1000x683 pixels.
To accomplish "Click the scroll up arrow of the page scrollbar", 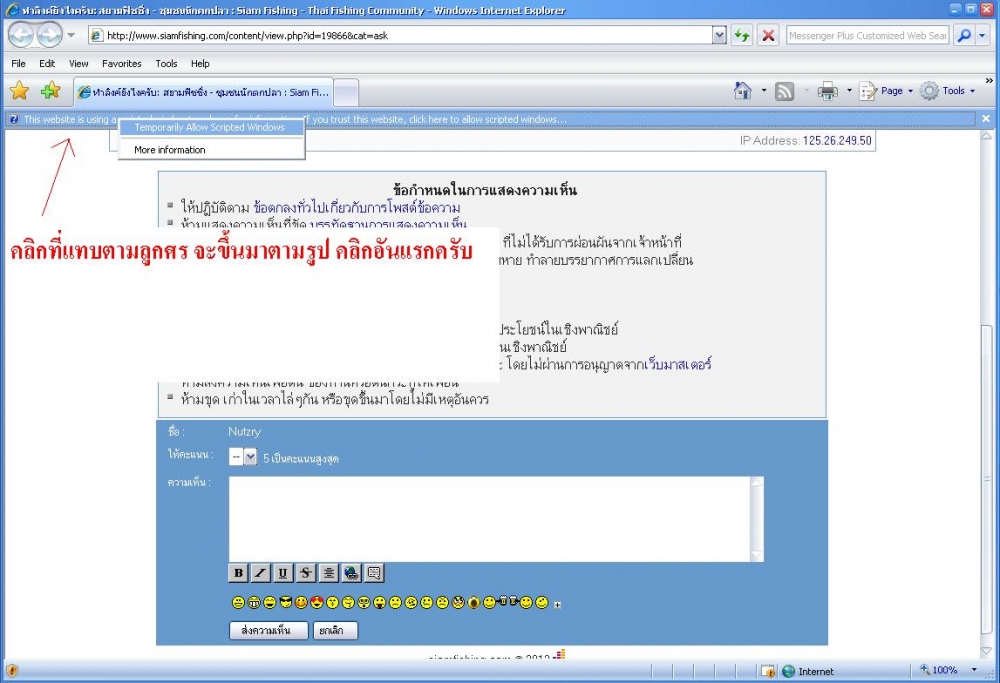I will [986, 136].
